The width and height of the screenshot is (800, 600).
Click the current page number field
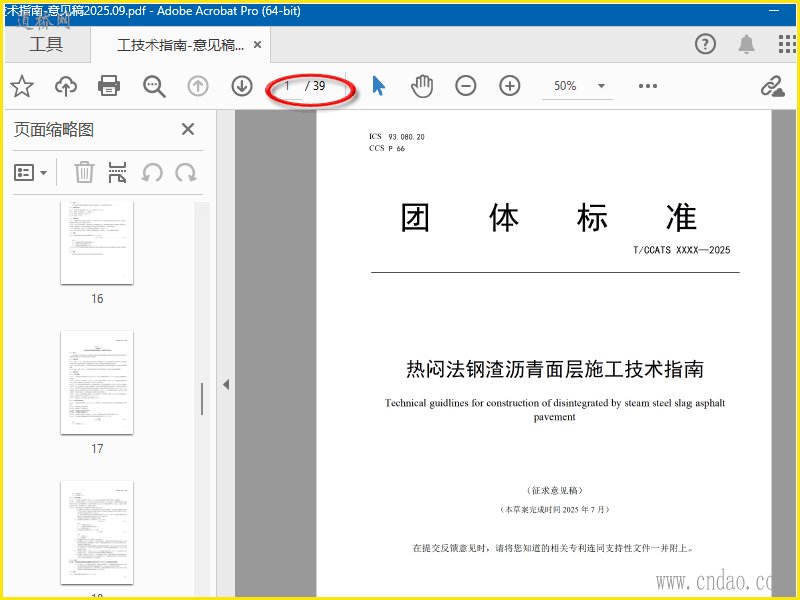(288, 86)
